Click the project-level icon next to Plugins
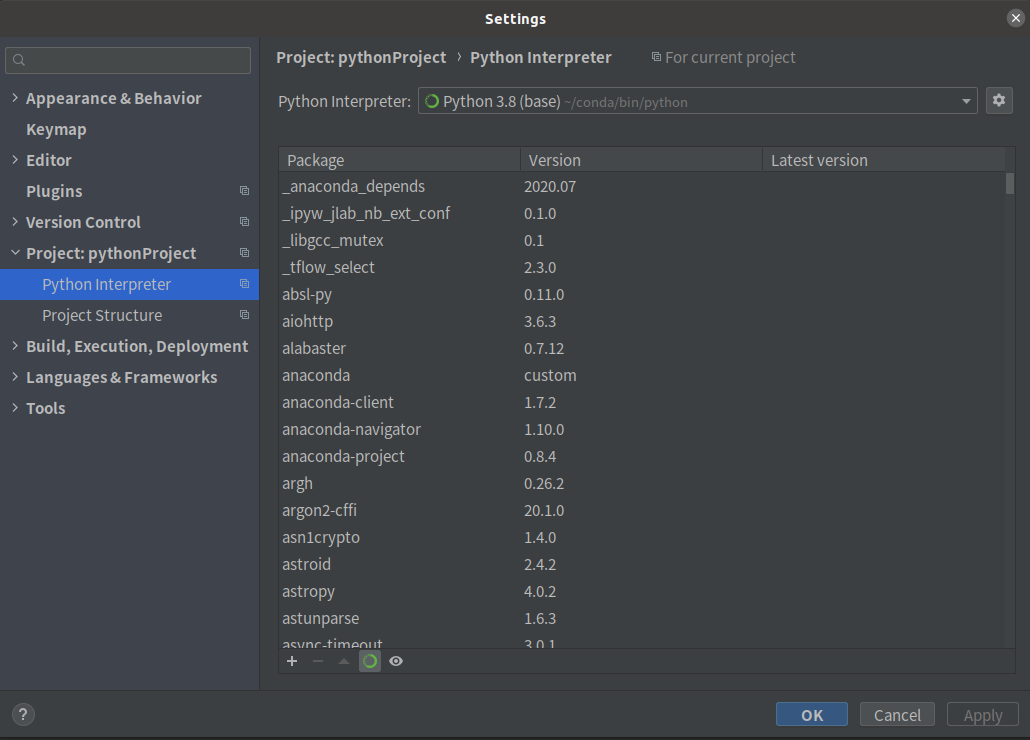 pos(244,191)
